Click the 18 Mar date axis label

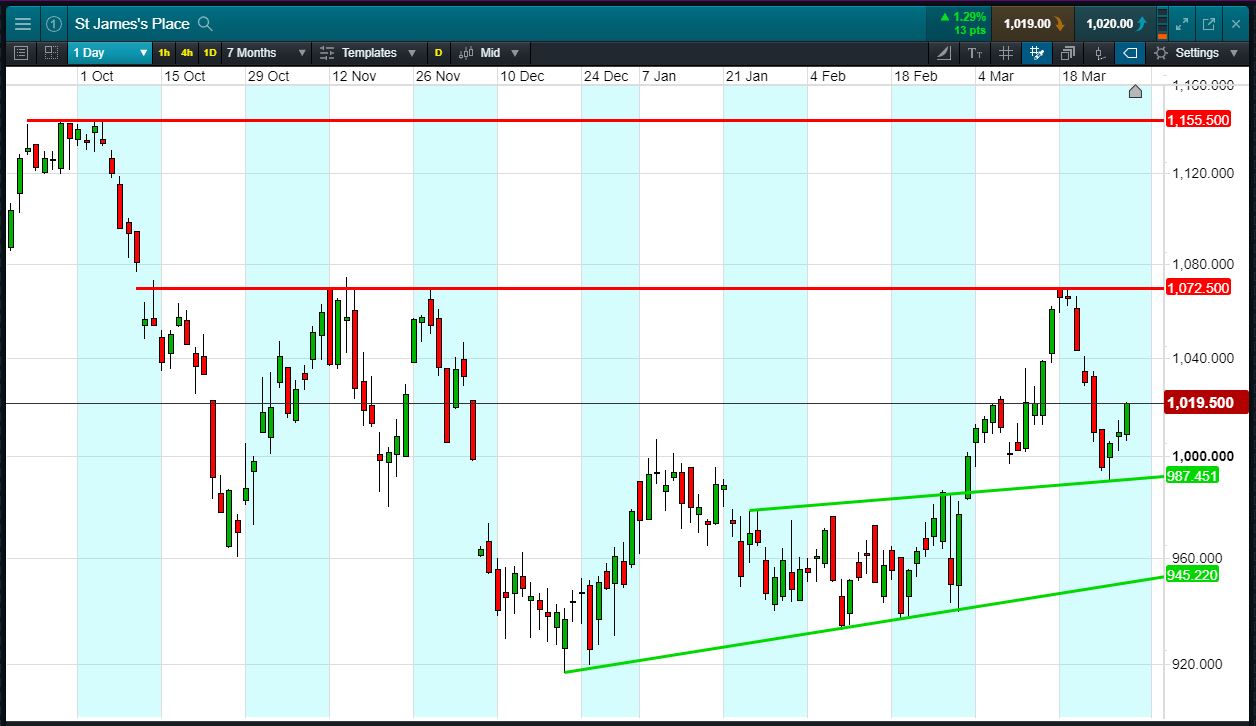point(1084,76)
